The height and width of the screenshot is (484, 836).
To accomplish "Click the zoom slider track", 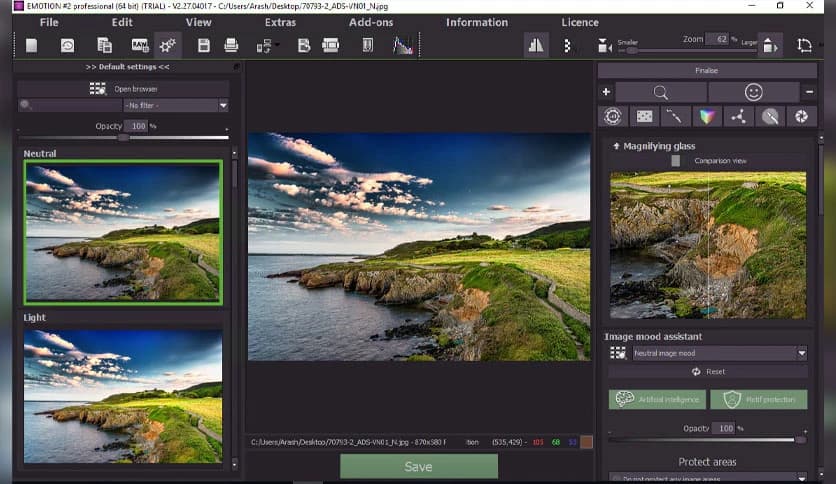I will (690, 50).
